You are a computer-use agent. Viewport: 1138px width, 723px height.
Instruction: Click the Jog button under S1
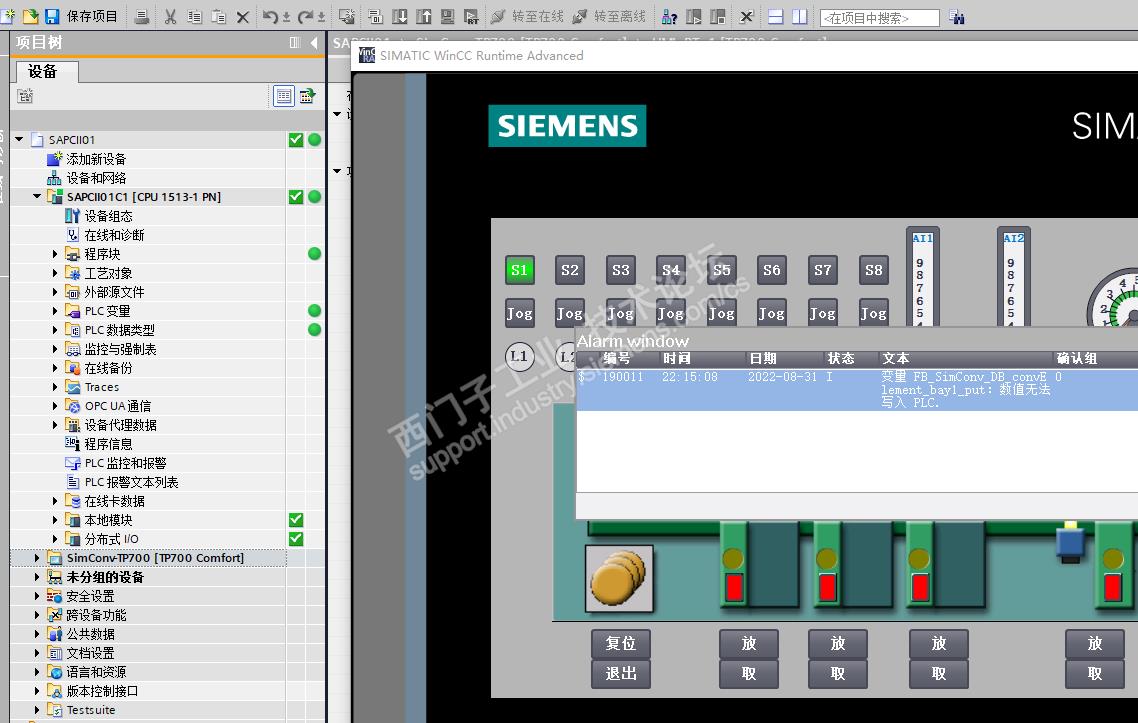pos(520,314)
